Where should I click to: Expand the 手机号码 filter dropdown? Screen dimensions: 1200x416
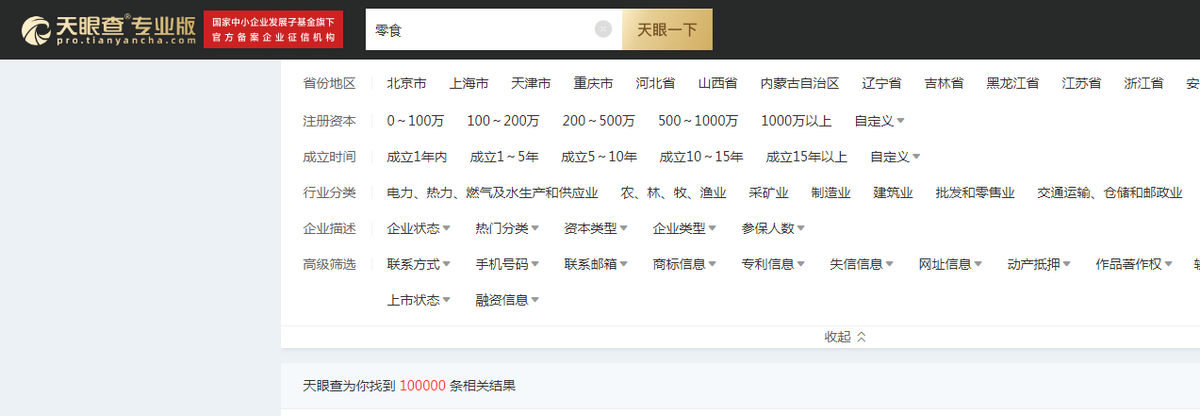pyautogui.click(x=508, y=265)
